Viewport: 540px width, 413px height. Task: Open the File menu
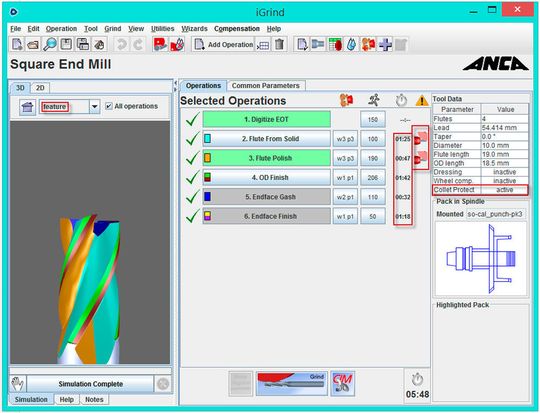tap(15, 29)
